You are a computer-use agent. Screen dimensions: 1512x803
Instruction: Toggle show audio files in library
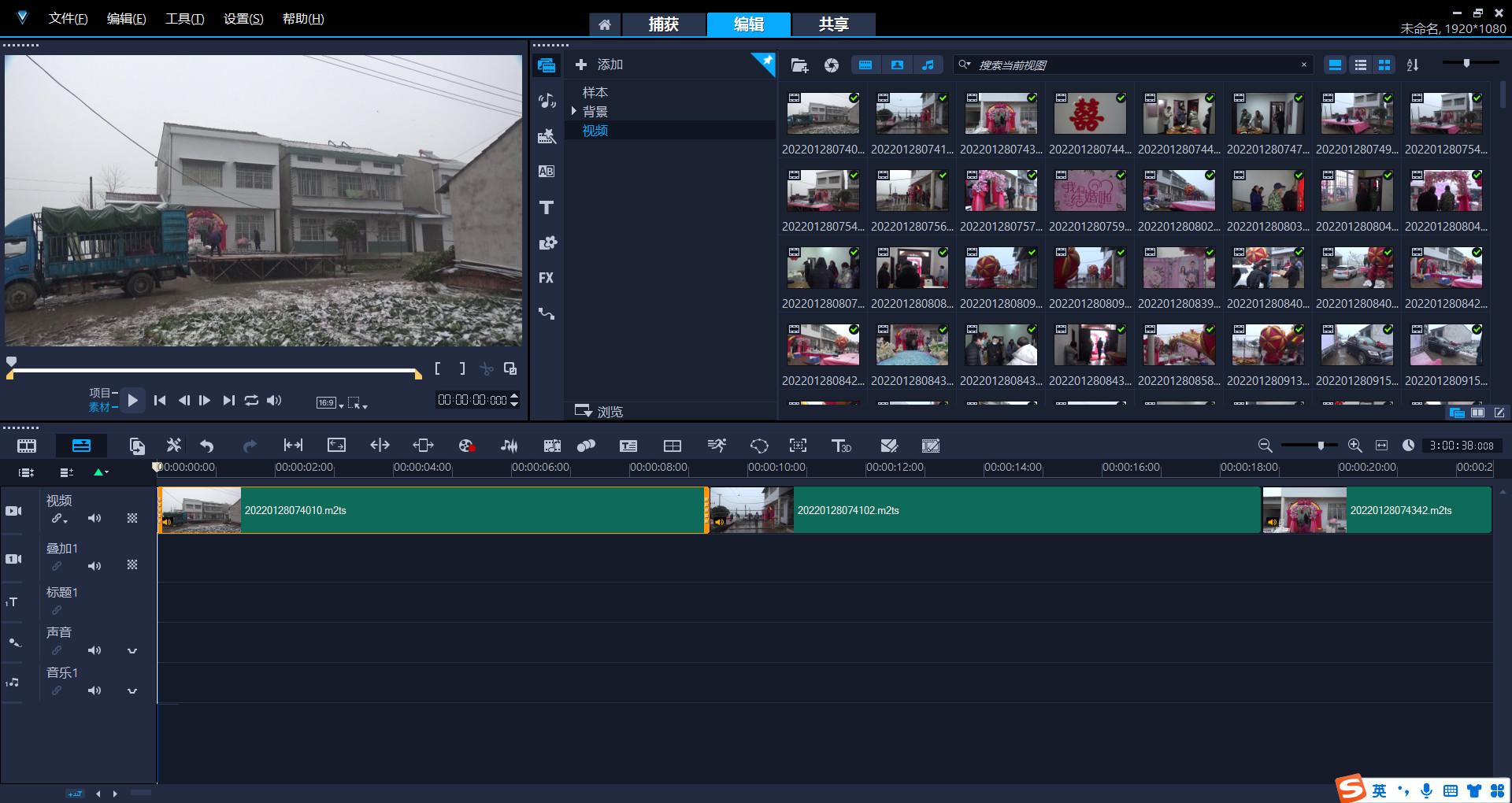(928, 65)
